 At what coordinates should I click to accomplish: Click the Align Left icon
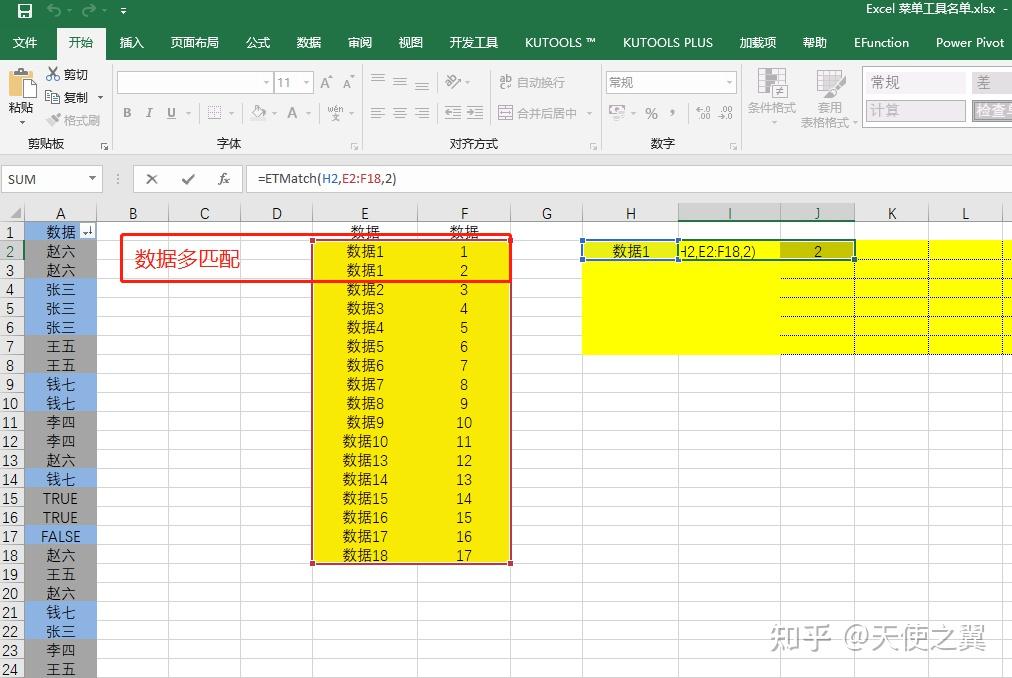[378, 113]
